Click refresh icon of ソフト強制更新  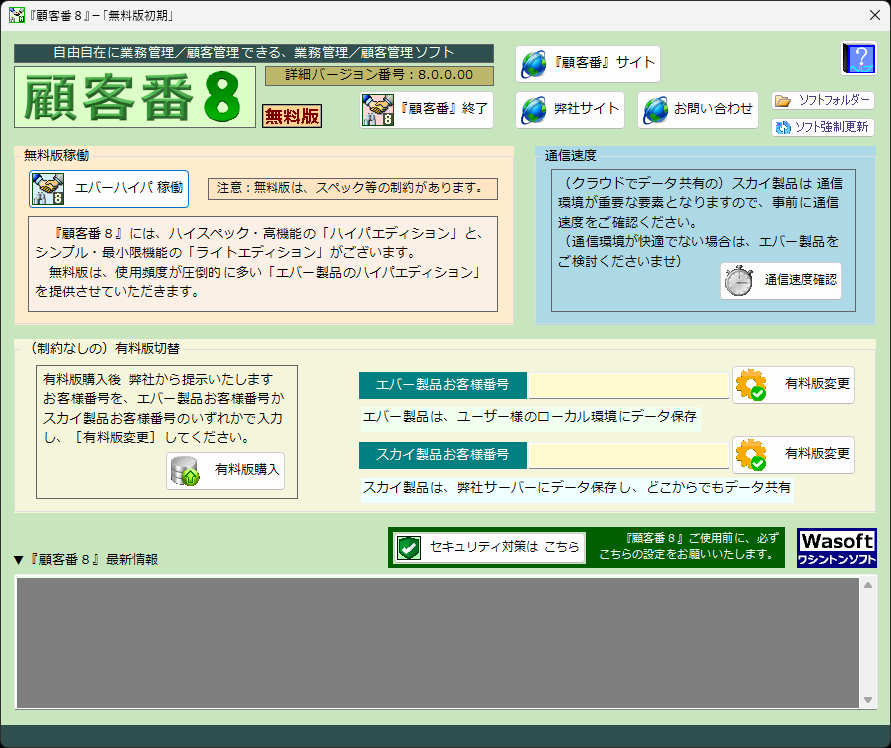[x=783, y=127]
